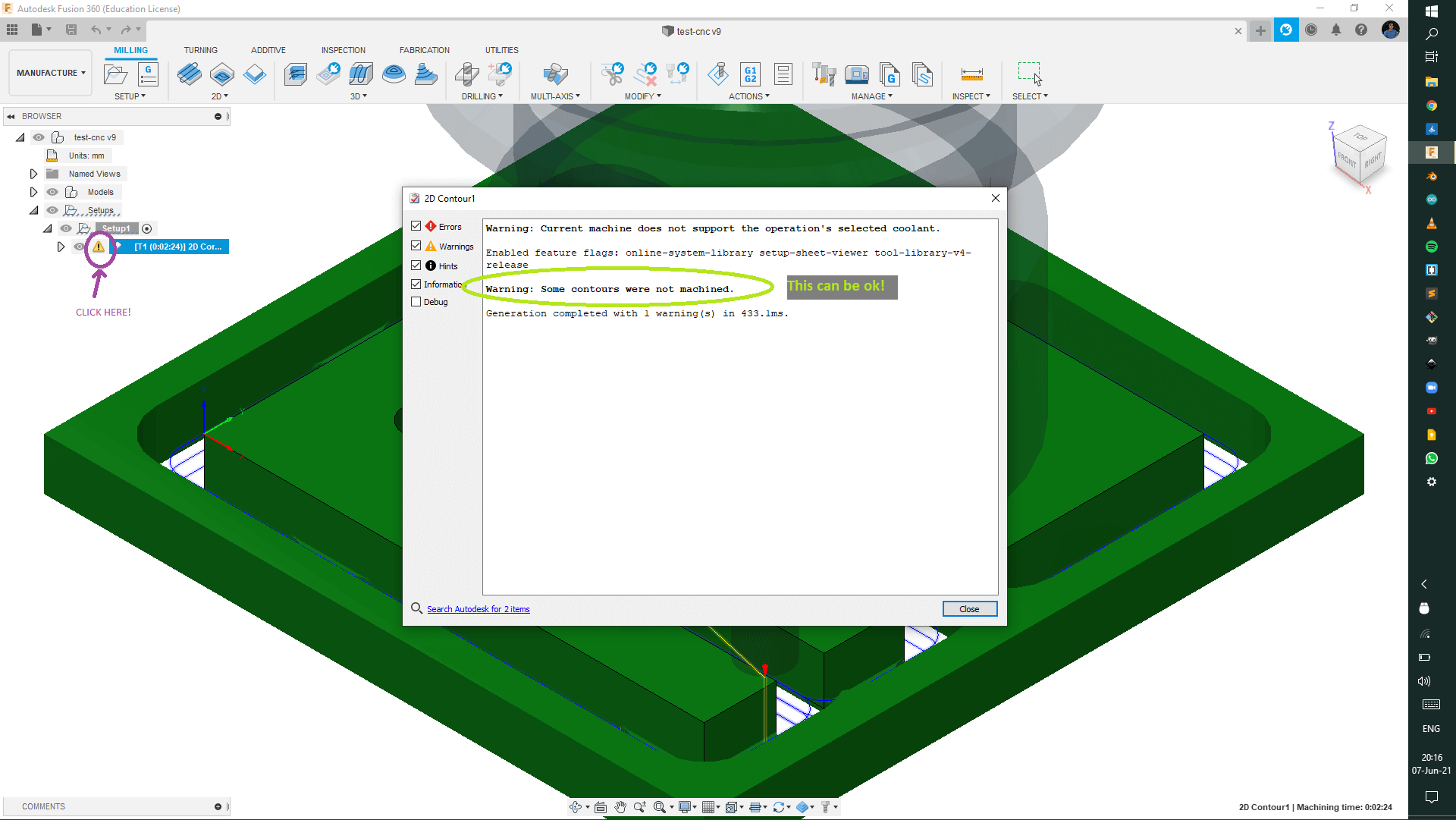Click the ViewCube FRONT face
Image resolution: width=1456 pixels, height=820 pixels.
[x=1347, y=160]
